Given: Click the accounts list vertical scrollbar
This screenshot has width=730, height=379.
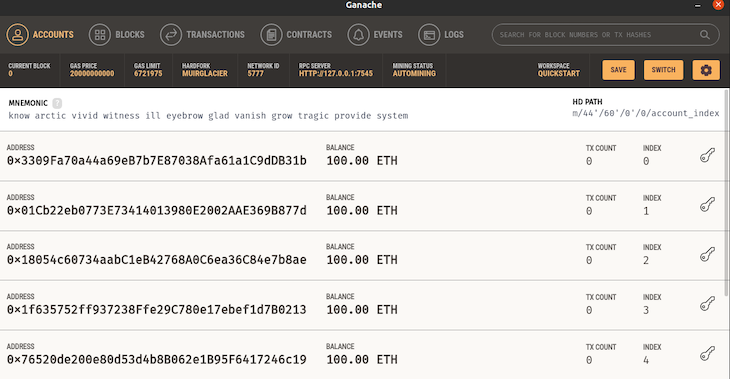Looking at the screenshot, I should (x=727, y=192).
